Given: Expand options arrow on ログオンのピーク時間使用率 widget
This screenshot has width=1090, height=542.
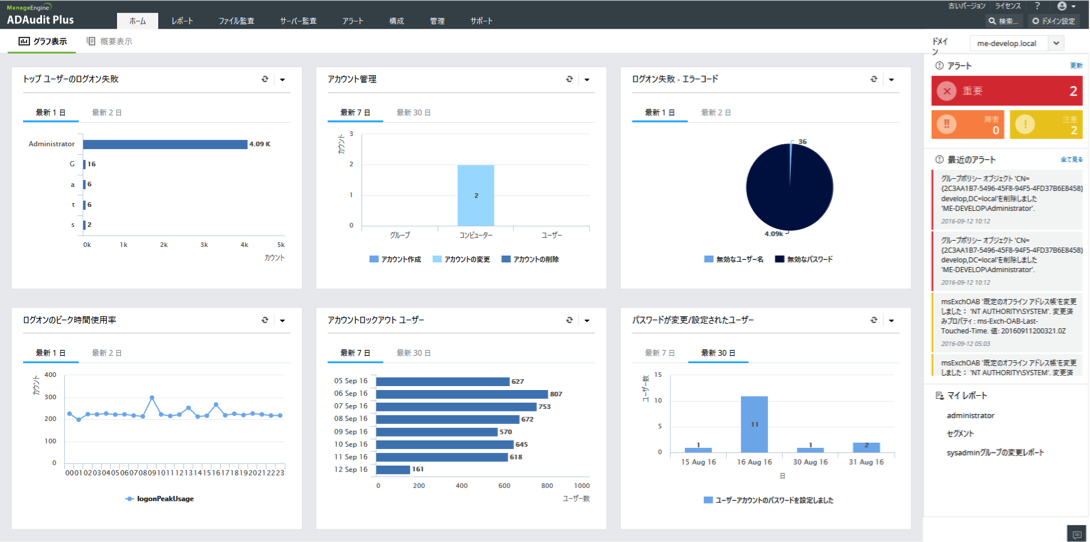Looking at the screenshot, I should [x=283, y=320].
